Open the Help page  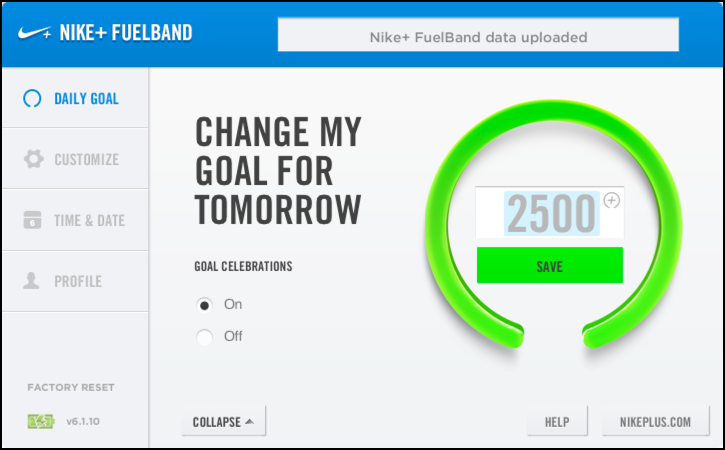tap(557, 421)
